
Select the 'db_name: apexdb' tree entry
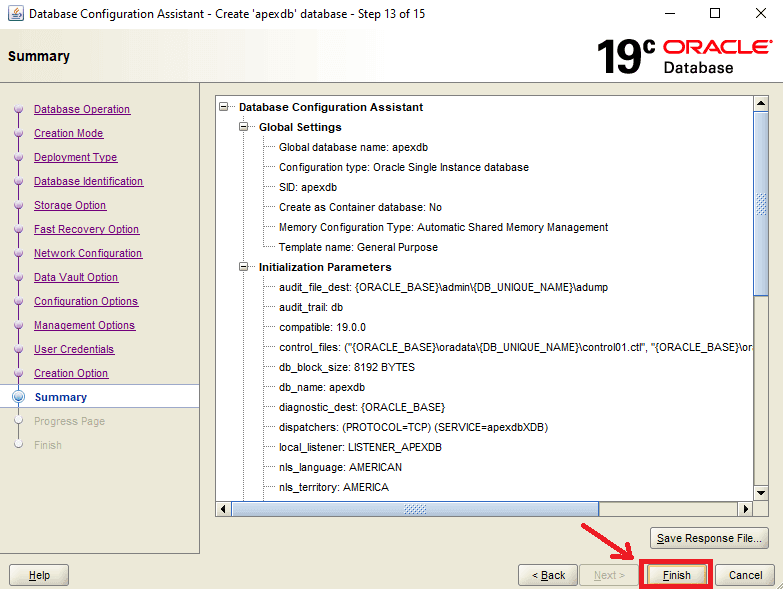(322, 387)
